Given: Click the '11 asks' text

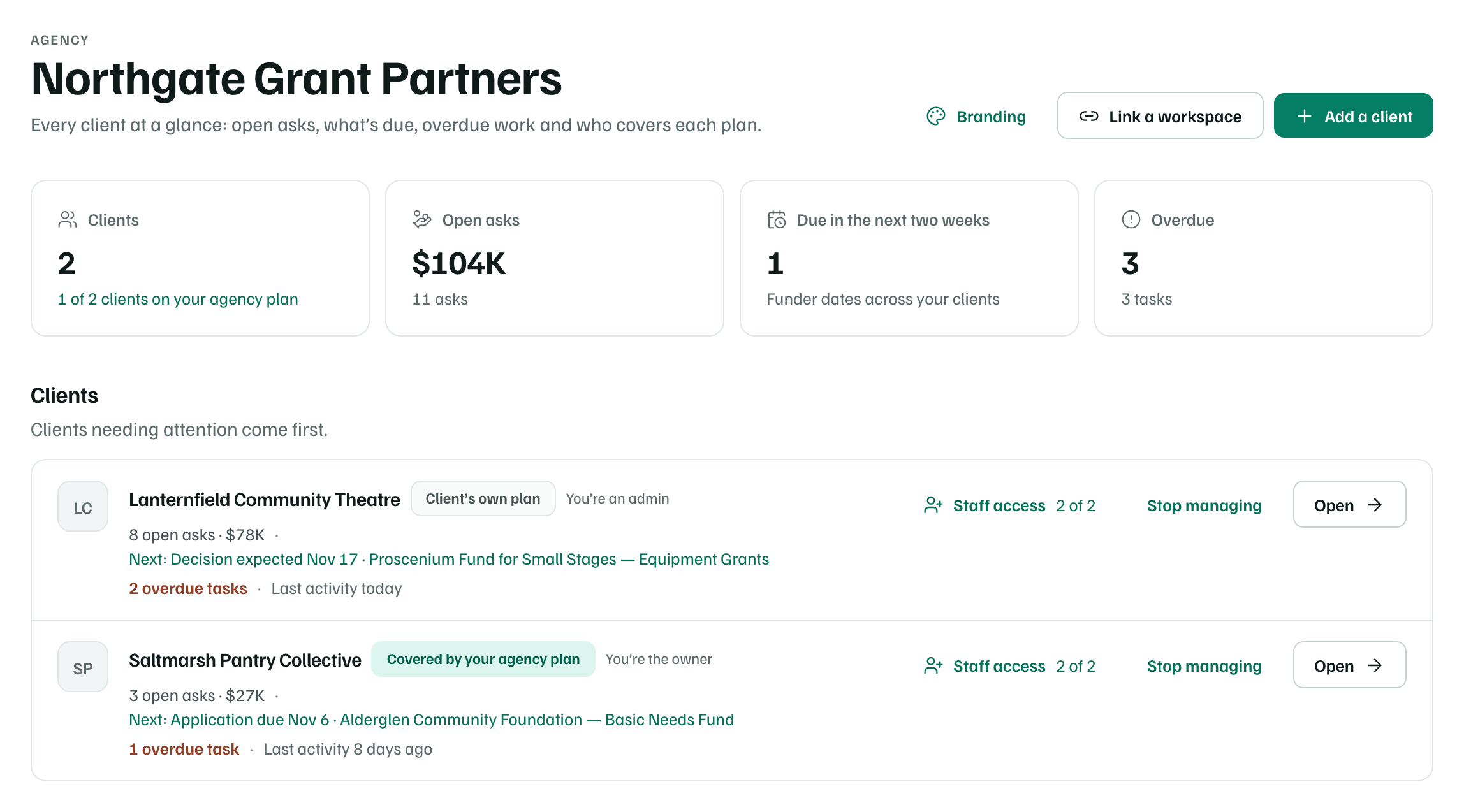Looking at the screenshot, I should point(440,299).
